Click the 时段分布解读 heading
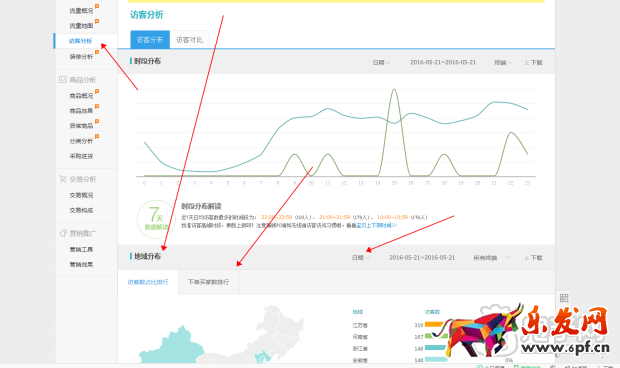 click(201, 206)
